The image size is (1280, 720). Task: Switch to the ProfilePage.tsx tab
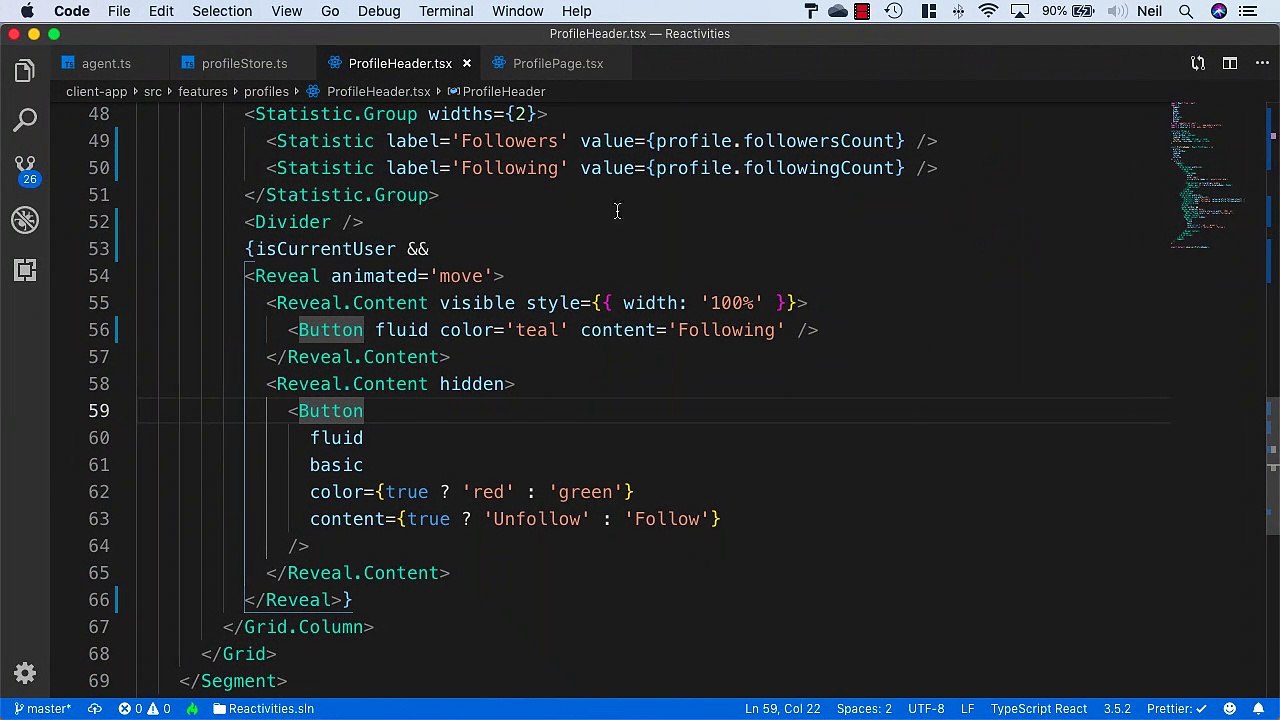coord(558,63)
